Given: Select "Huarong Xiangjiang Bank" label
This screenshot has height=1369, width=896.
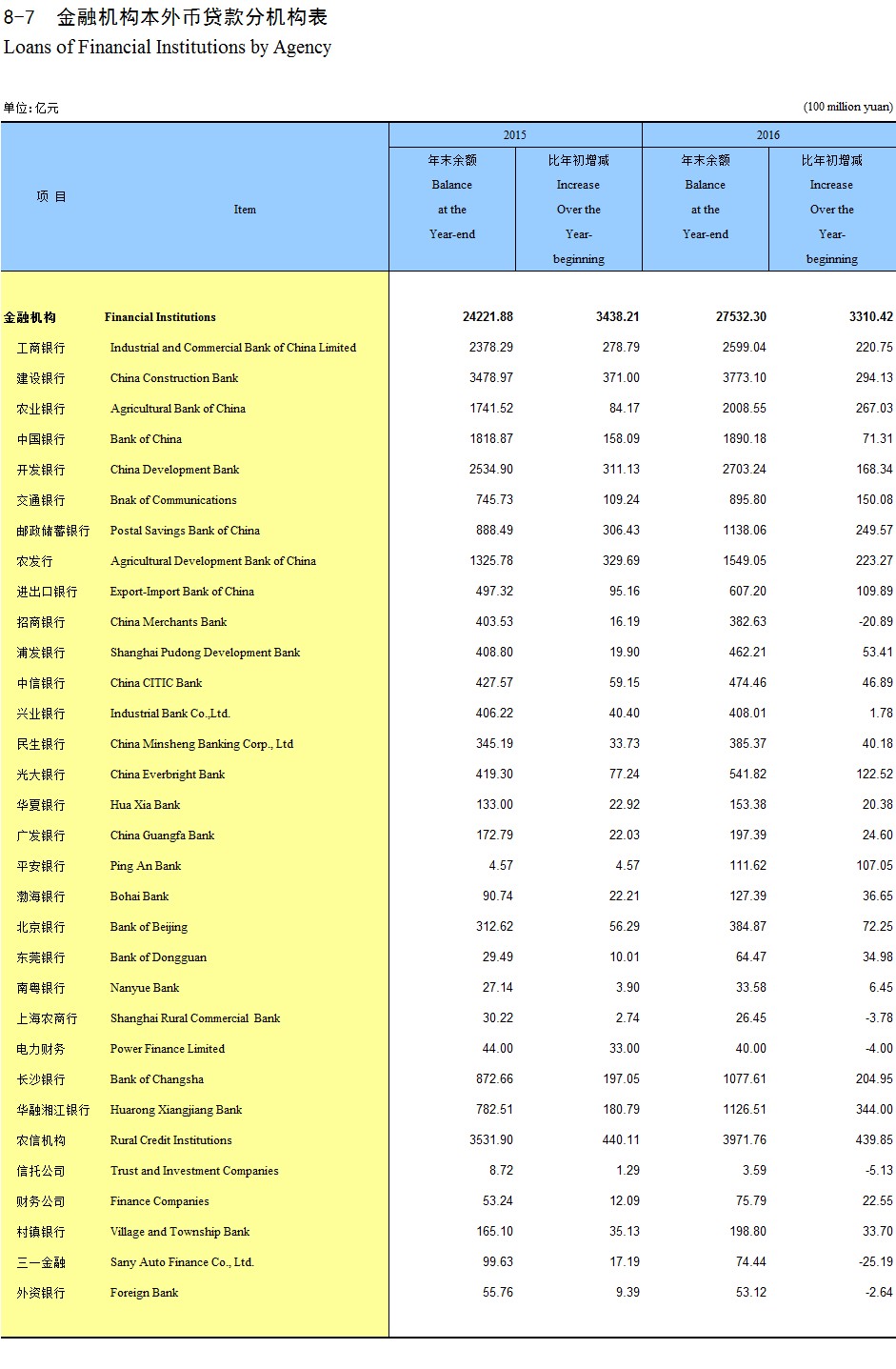Looking at the screenshot, I should (x=176, y=1110).
